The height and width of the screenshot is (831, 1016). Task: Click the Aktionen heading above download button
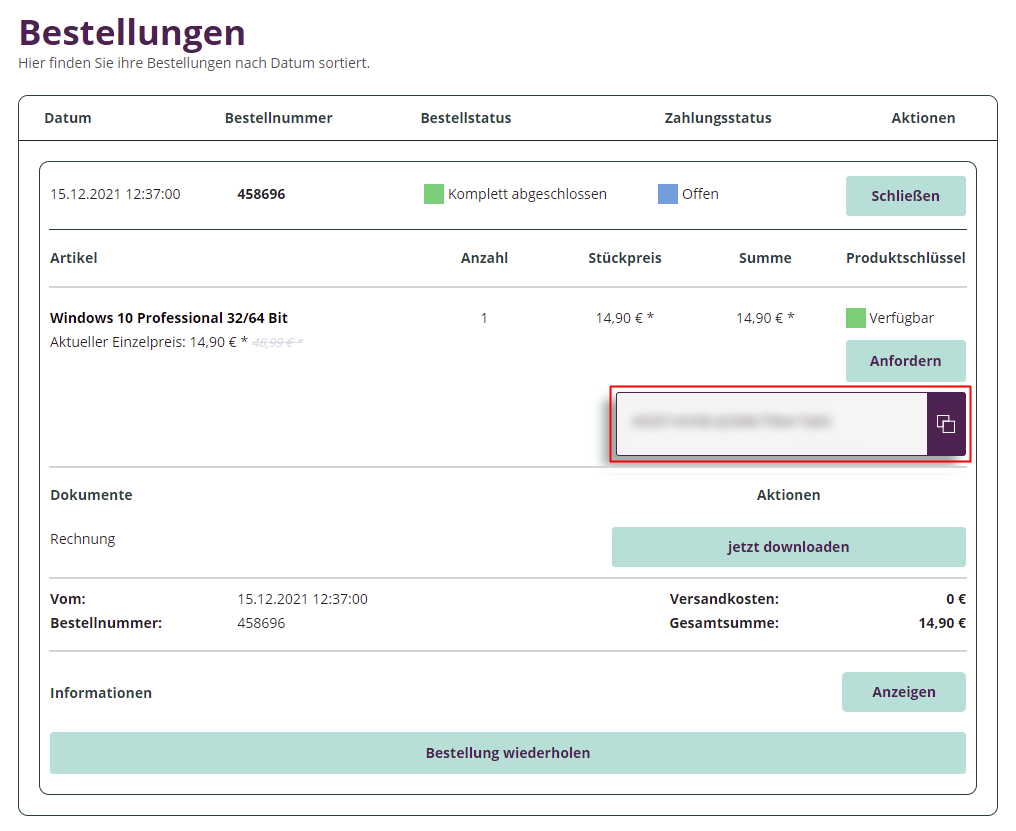pyautogui.click(x=789, y=495)
